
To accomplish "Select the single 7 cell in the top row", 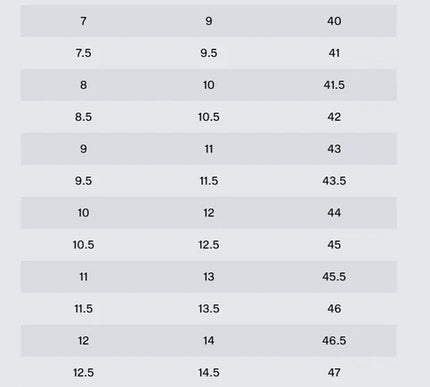I will click(x=83, y=21).
